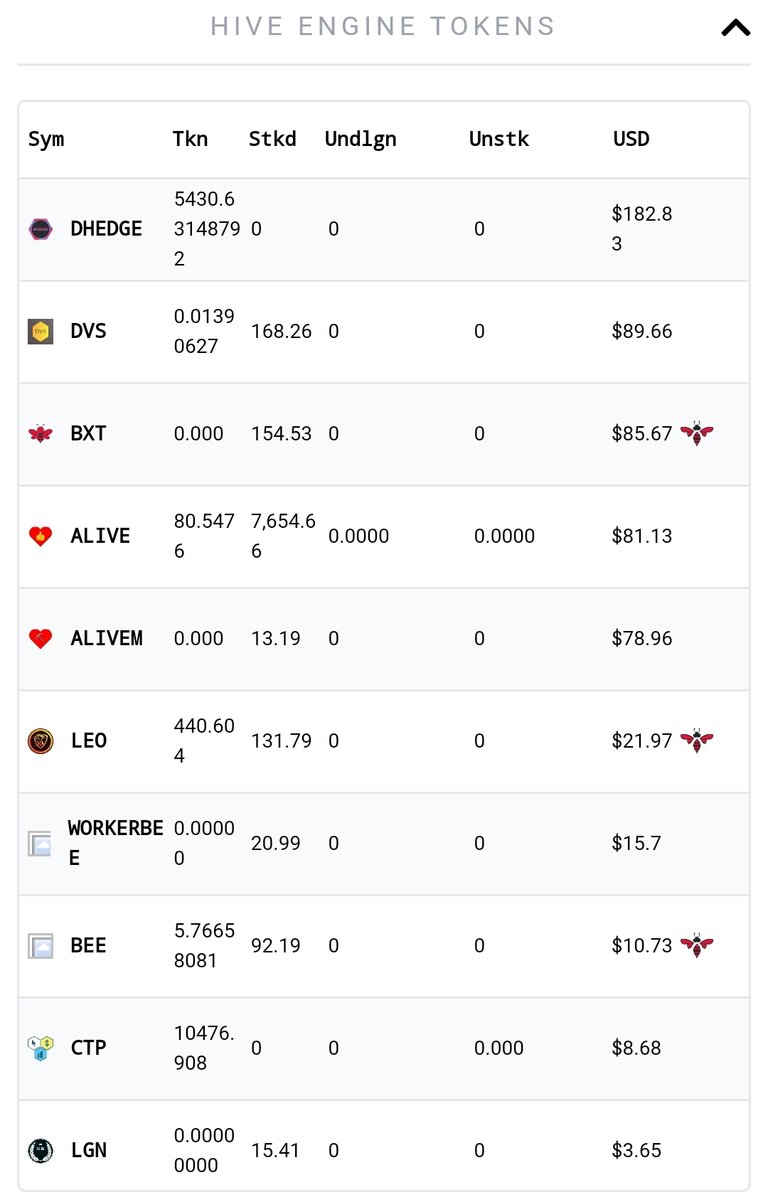Sort by the Stkd column header
Image resolution: width=768 pixels, height=1198 pixels.
pos(272,139)
